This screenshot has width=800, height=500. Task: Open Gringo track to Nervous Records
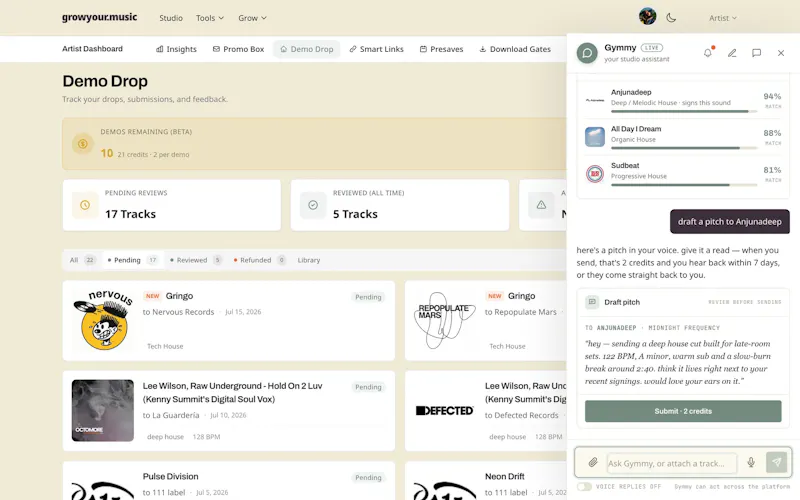179,296
